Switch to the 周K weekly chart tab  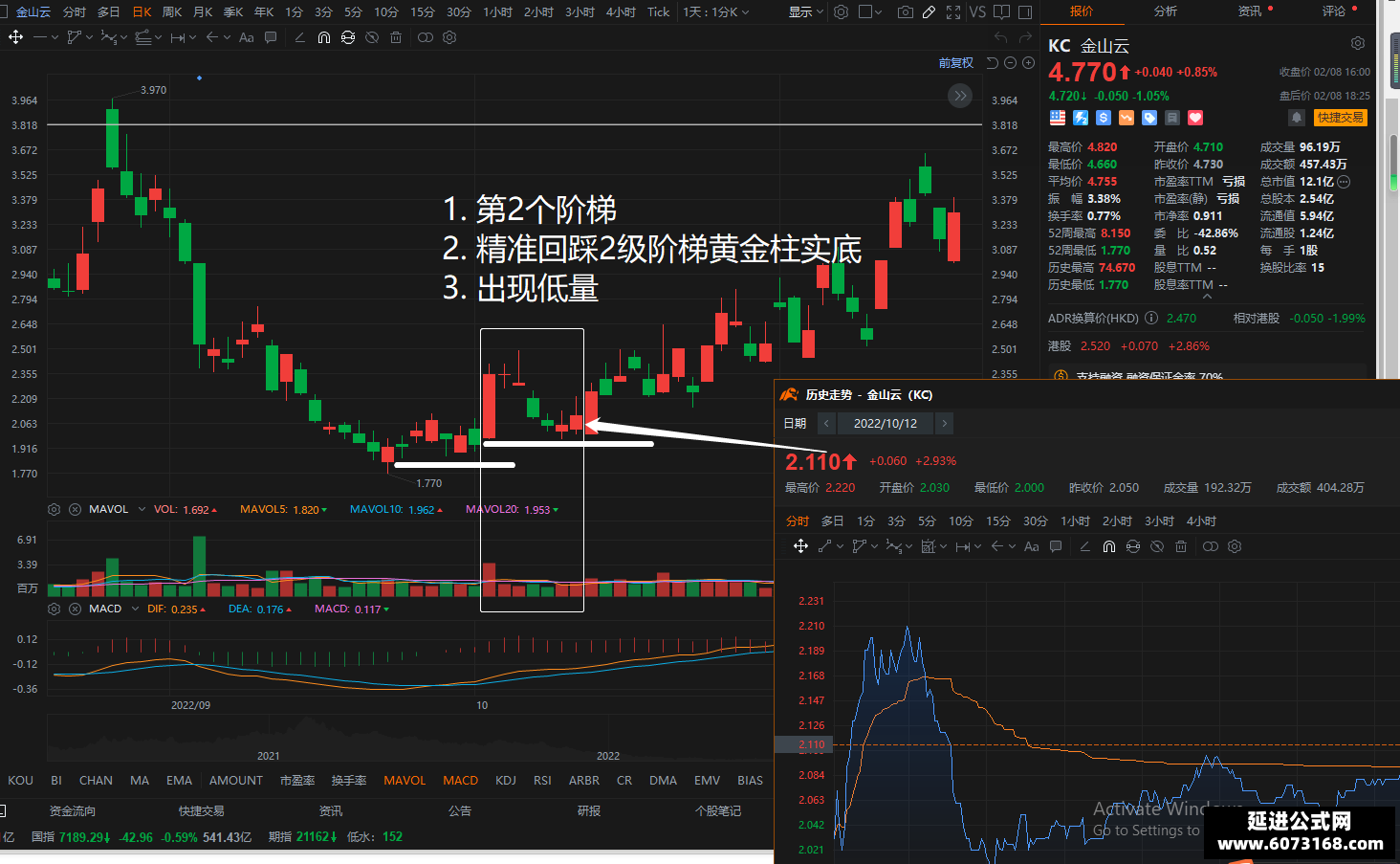[x=172, y=11]
